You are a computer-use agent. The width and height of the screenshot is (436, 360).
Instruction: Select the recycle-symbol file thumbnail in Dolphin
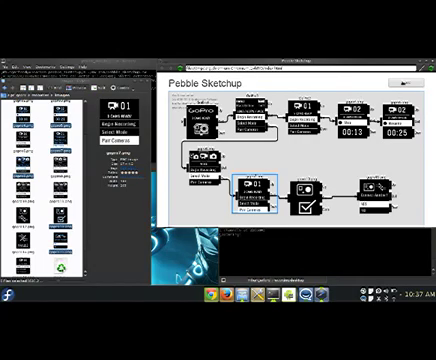pos(61,266)
